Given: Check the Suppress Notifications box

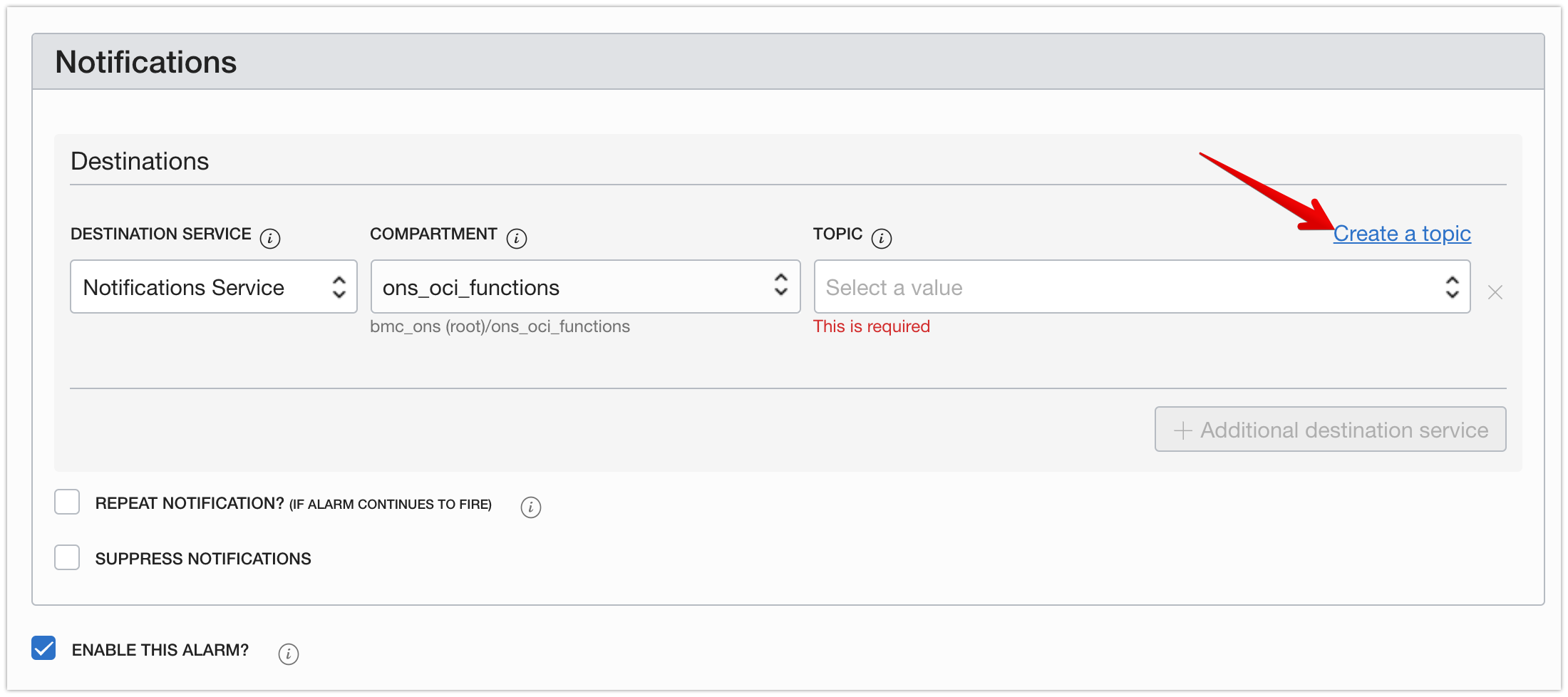Looking at the screenshot, I should [x=66, y=558].
